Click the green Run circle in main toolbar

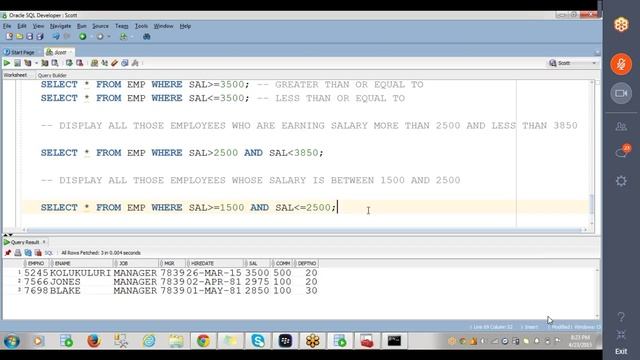coord(82,36)
